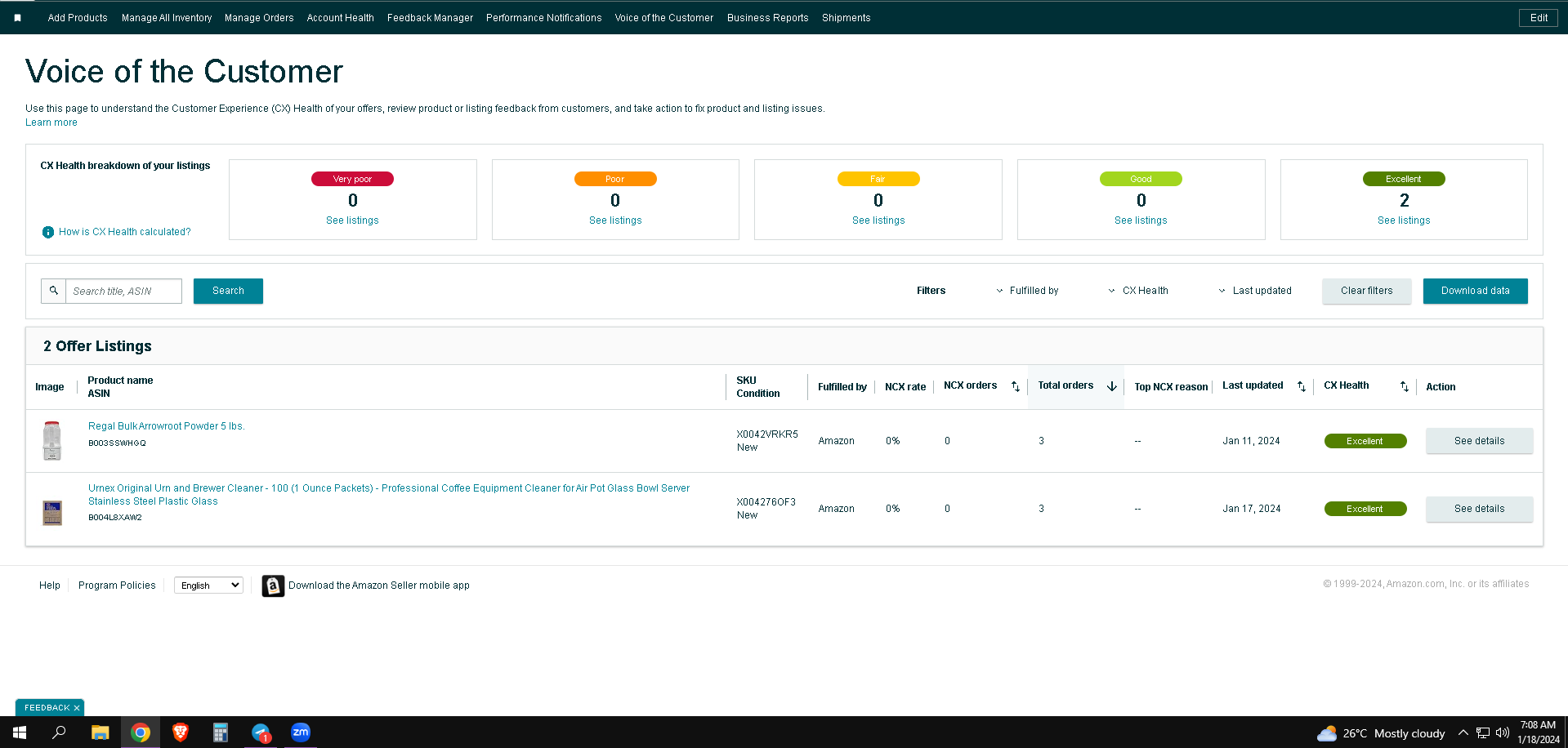Go to Manage All Inventory
The image size is (1568, 748).
click(x=167, y=18)
